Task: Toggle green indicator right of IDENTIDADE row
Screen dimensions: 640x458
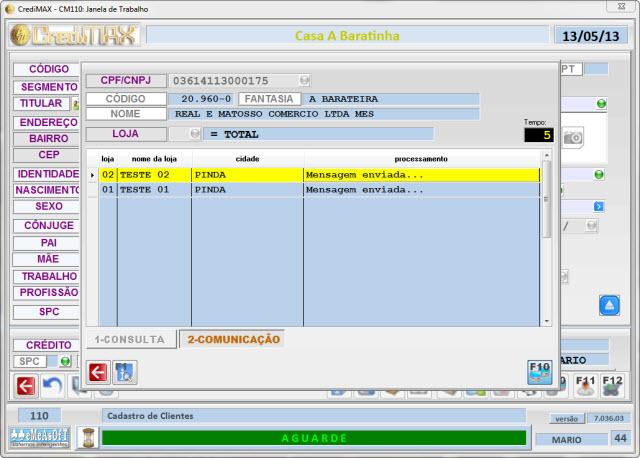Action: (x=599, y=174)
